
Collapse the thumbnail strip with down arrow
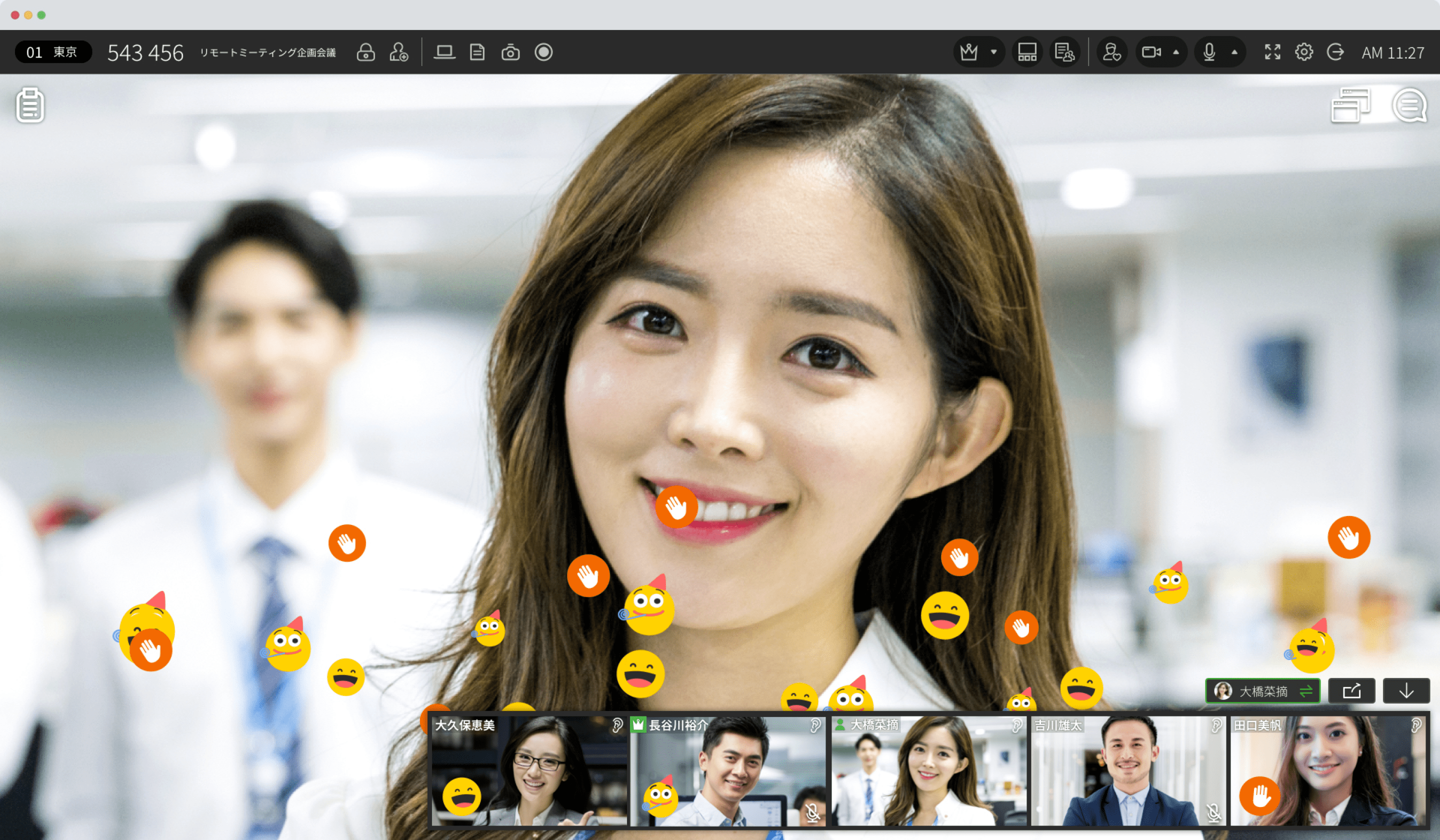tap(1405, 691)
